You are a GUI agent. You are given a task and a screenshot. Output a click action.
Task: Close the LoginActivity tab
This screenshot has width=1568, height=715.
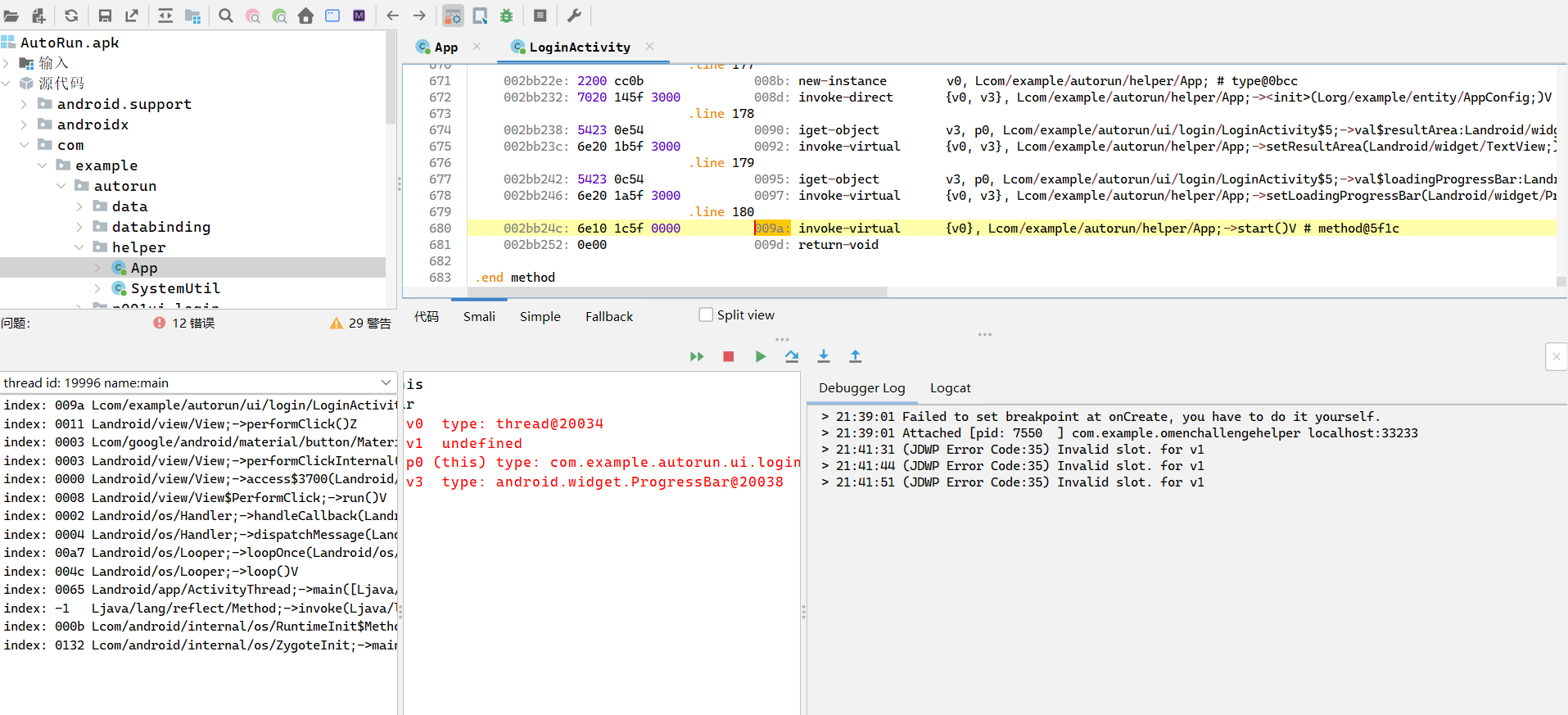point(649,47)
